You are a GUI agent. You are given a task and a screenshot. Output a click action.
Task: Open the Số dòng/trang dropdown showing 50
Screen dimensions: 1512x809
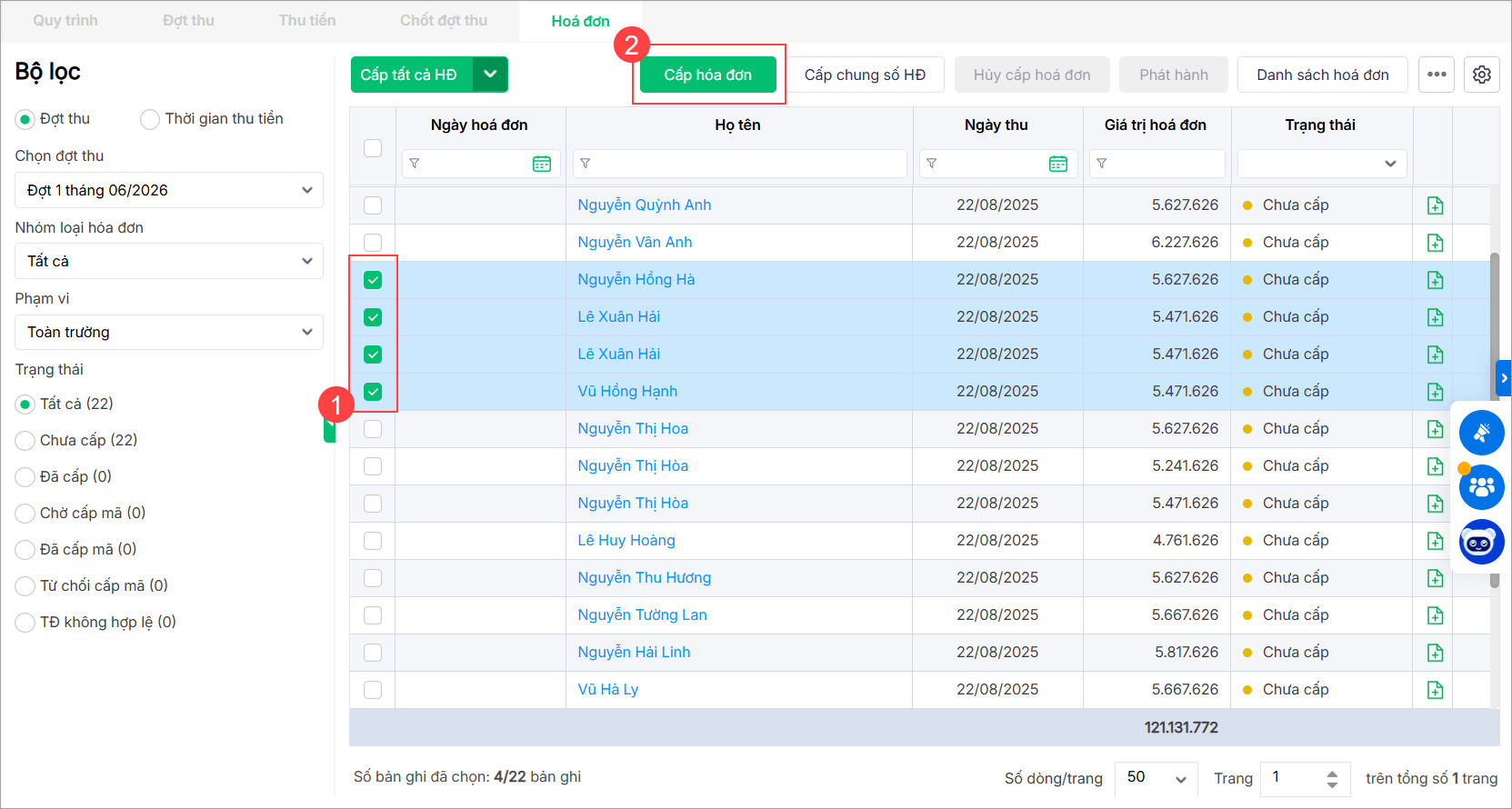[x=1155, y=778]
